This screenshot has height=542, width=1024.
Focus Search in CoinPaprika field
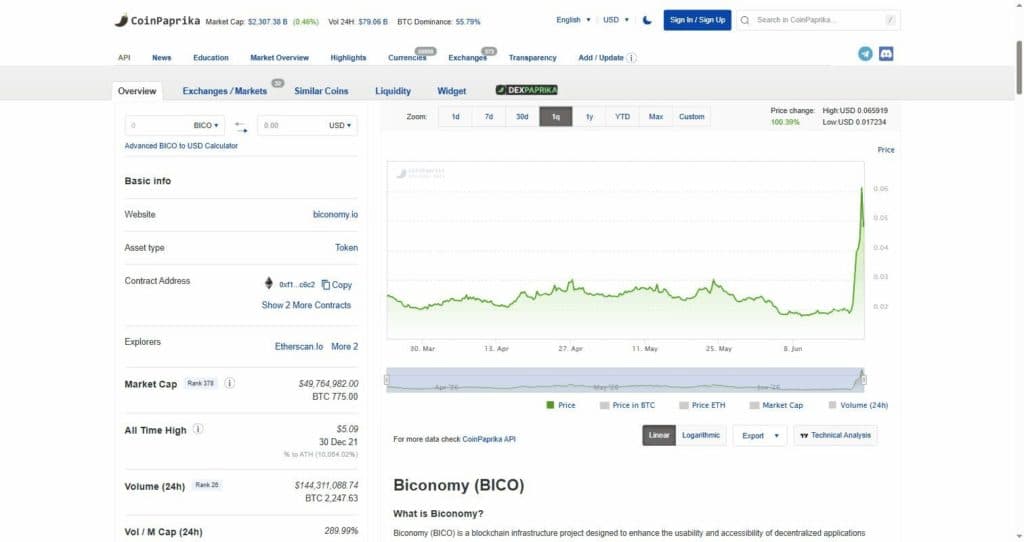[x=818, y=20]
